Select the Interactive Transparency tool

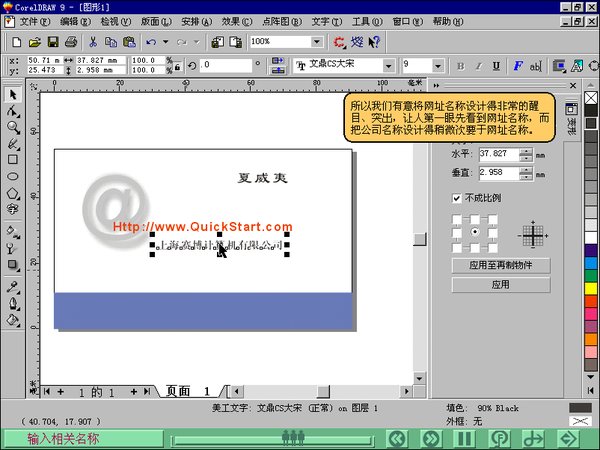(13, 248)
